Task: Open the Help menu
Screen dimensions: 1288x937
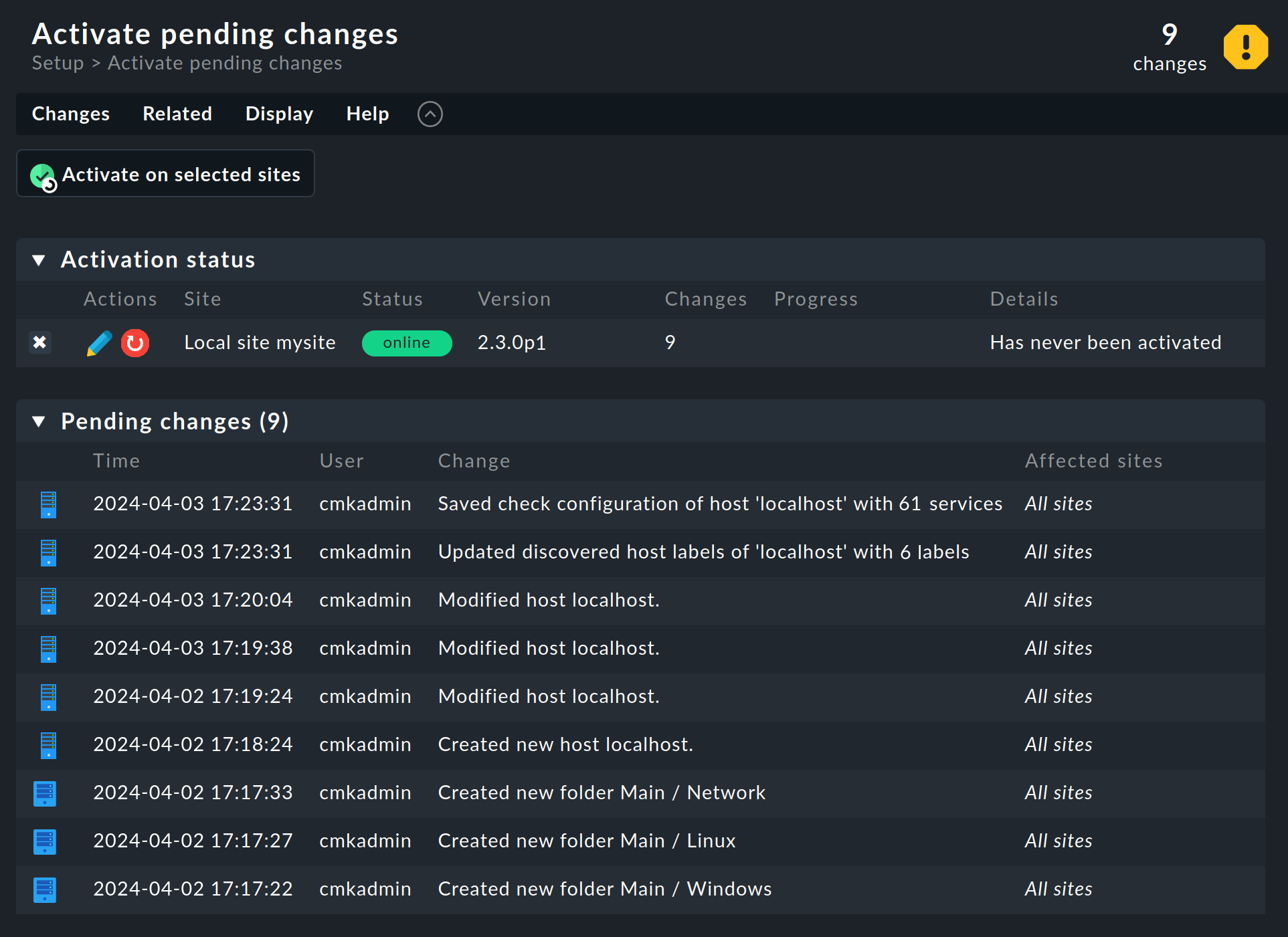Action: pyautogui.click(x=367, y=114)
